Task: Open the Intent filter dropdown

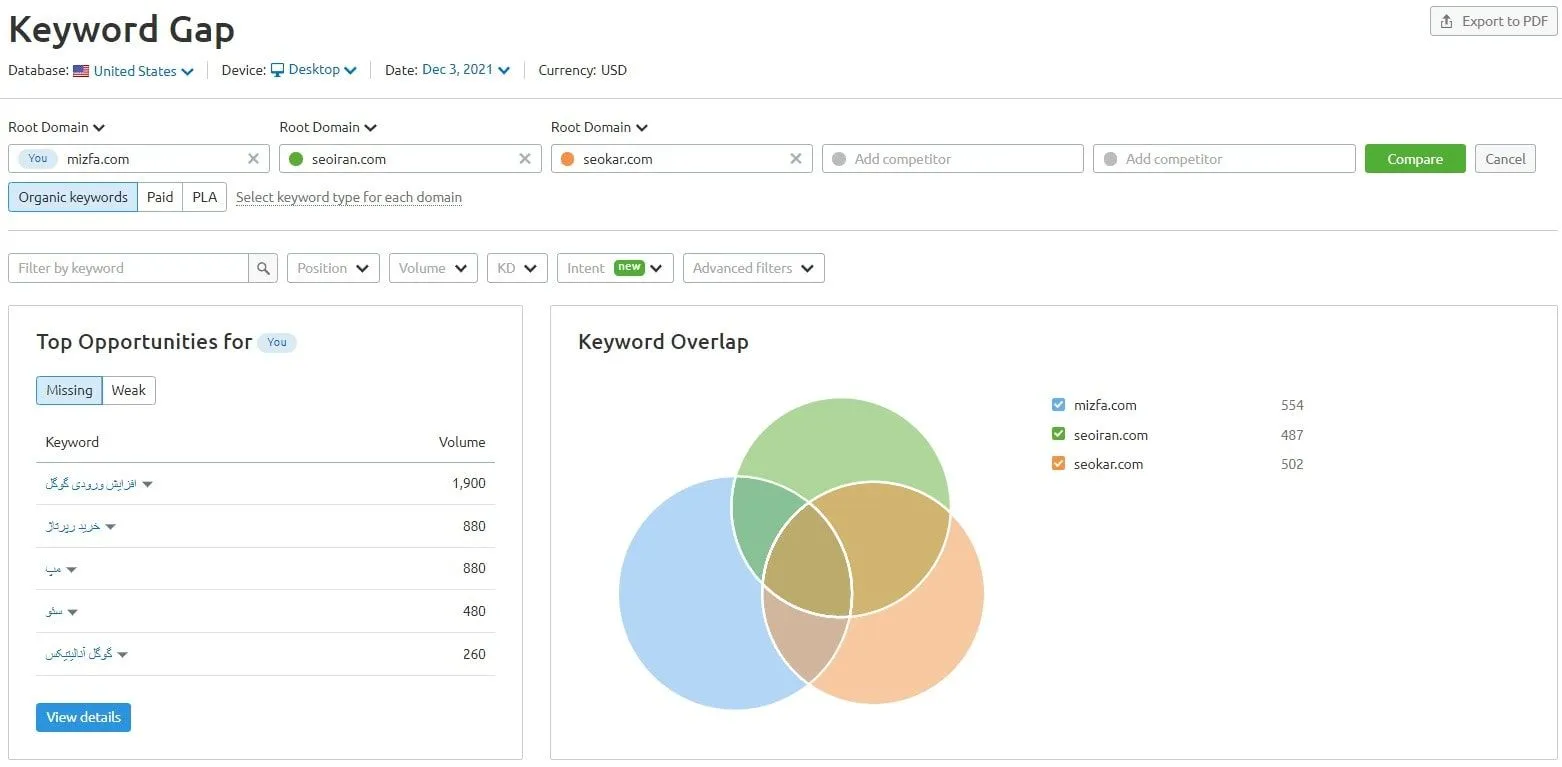Action: point(615,268)
